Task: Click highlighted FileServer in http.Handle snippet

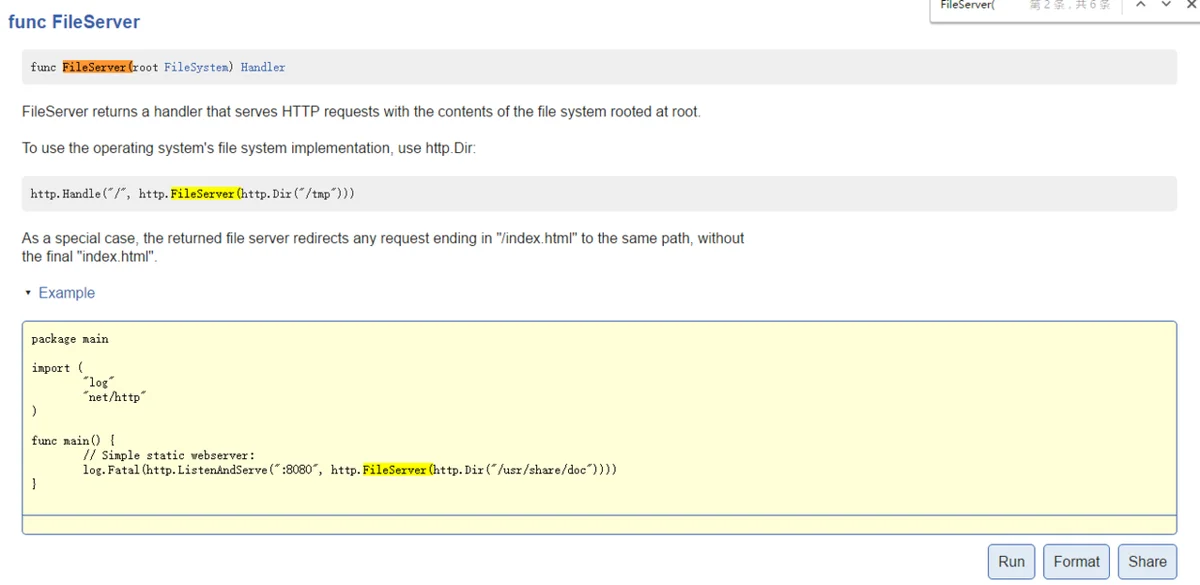Action: 204,194
